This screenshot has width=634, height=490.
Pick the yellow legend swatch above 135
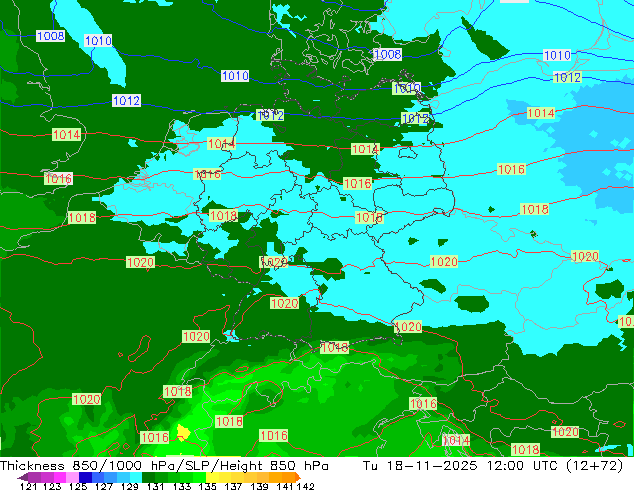(212, 477)
